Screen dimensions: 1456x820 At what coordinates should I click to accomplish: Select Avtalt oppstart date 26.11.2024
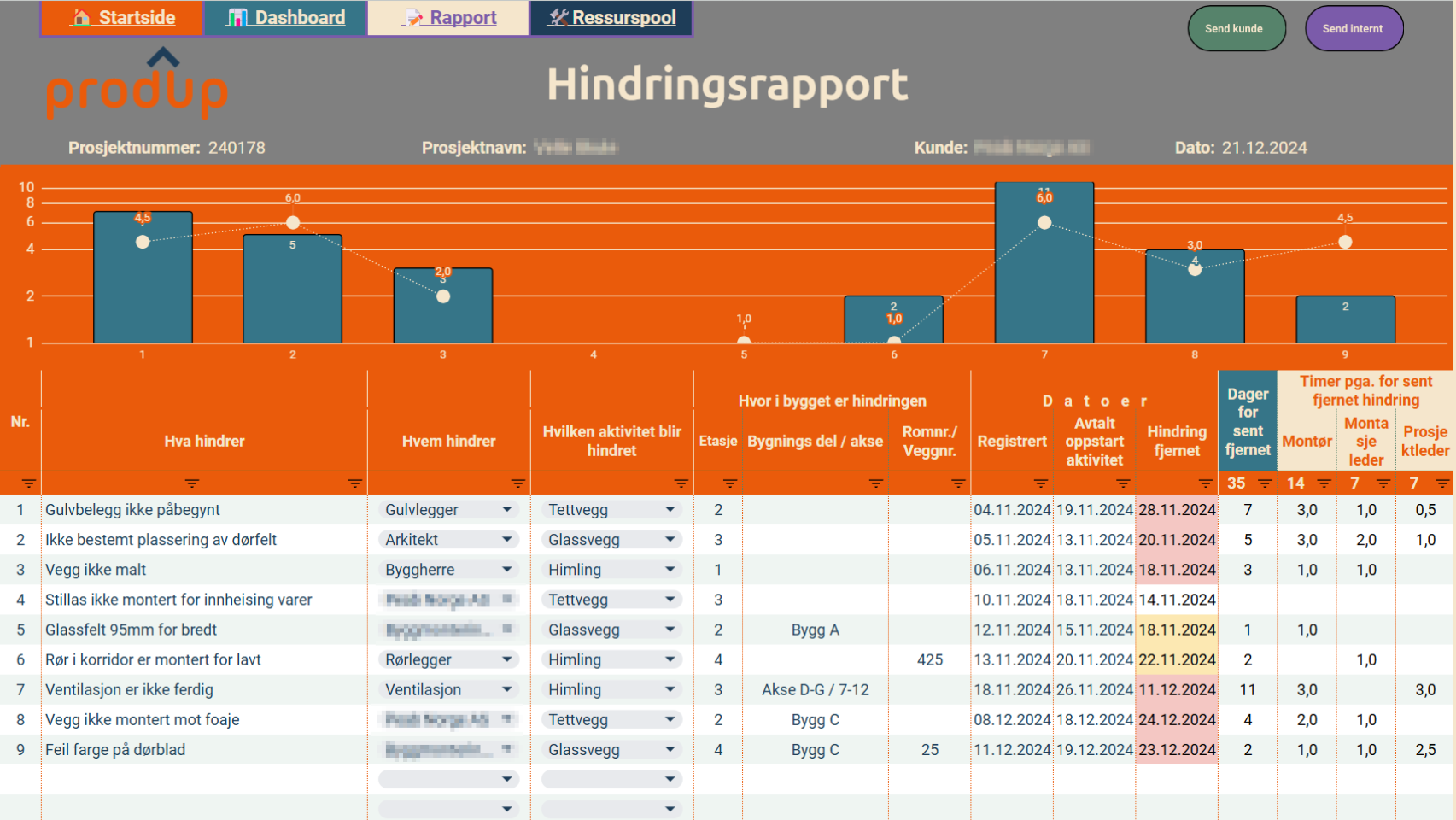click(1095, 689)
